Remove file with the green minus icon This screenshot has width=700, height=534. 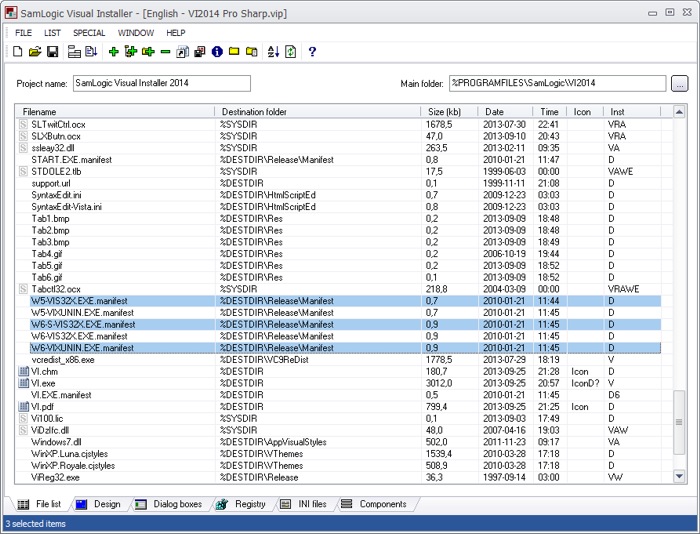pos(165,52)
